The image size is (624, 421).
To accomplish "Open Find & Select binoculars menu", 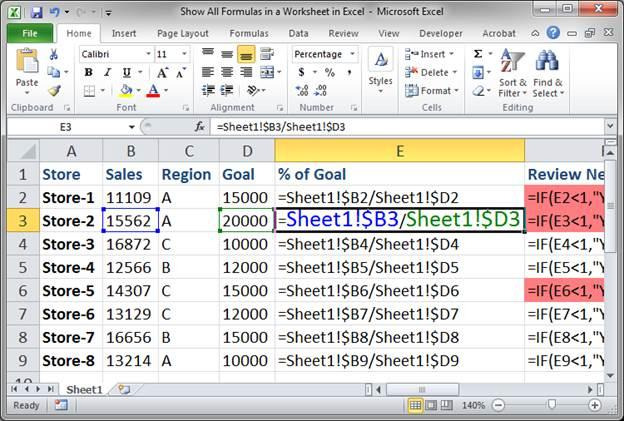I will pos(548,73).
